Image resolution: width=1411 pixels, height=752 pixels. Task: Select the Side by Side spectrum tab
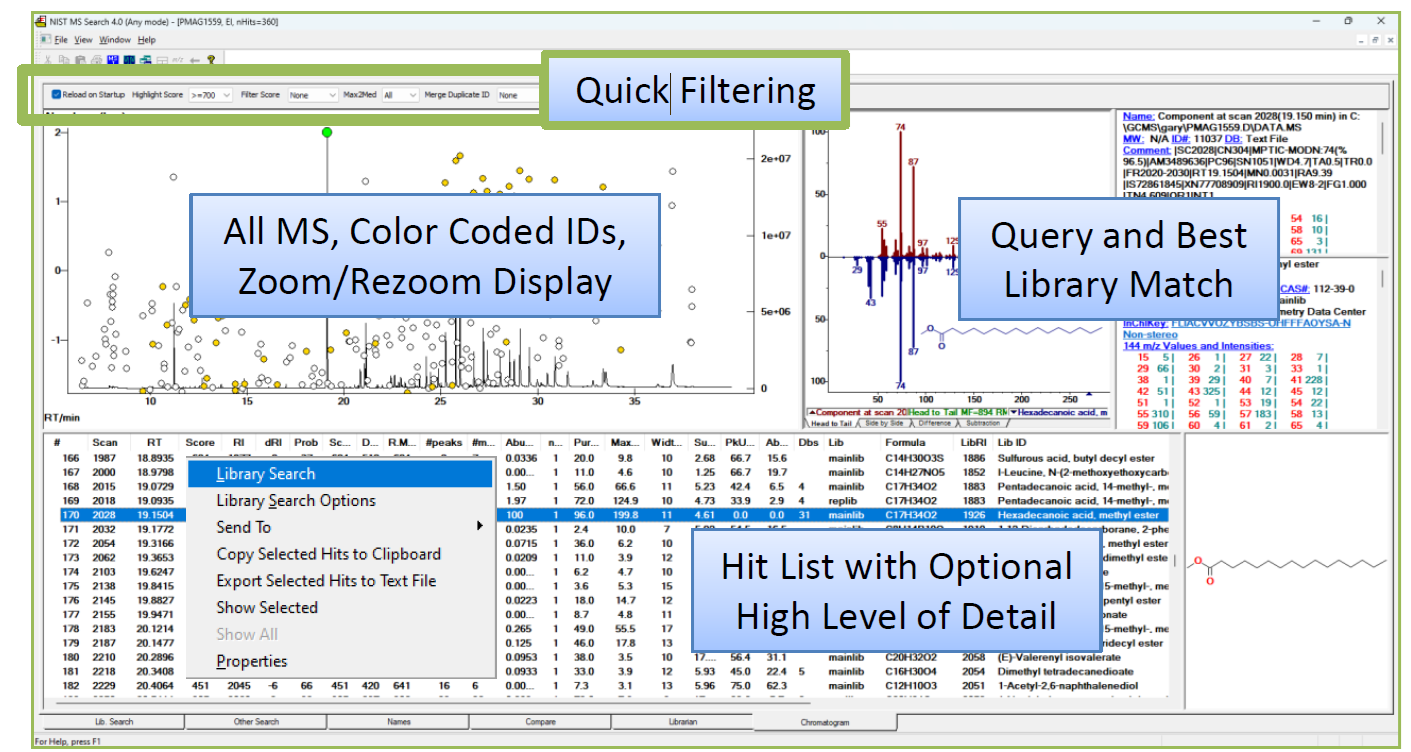pyautogui.click(x=885, y=423)
